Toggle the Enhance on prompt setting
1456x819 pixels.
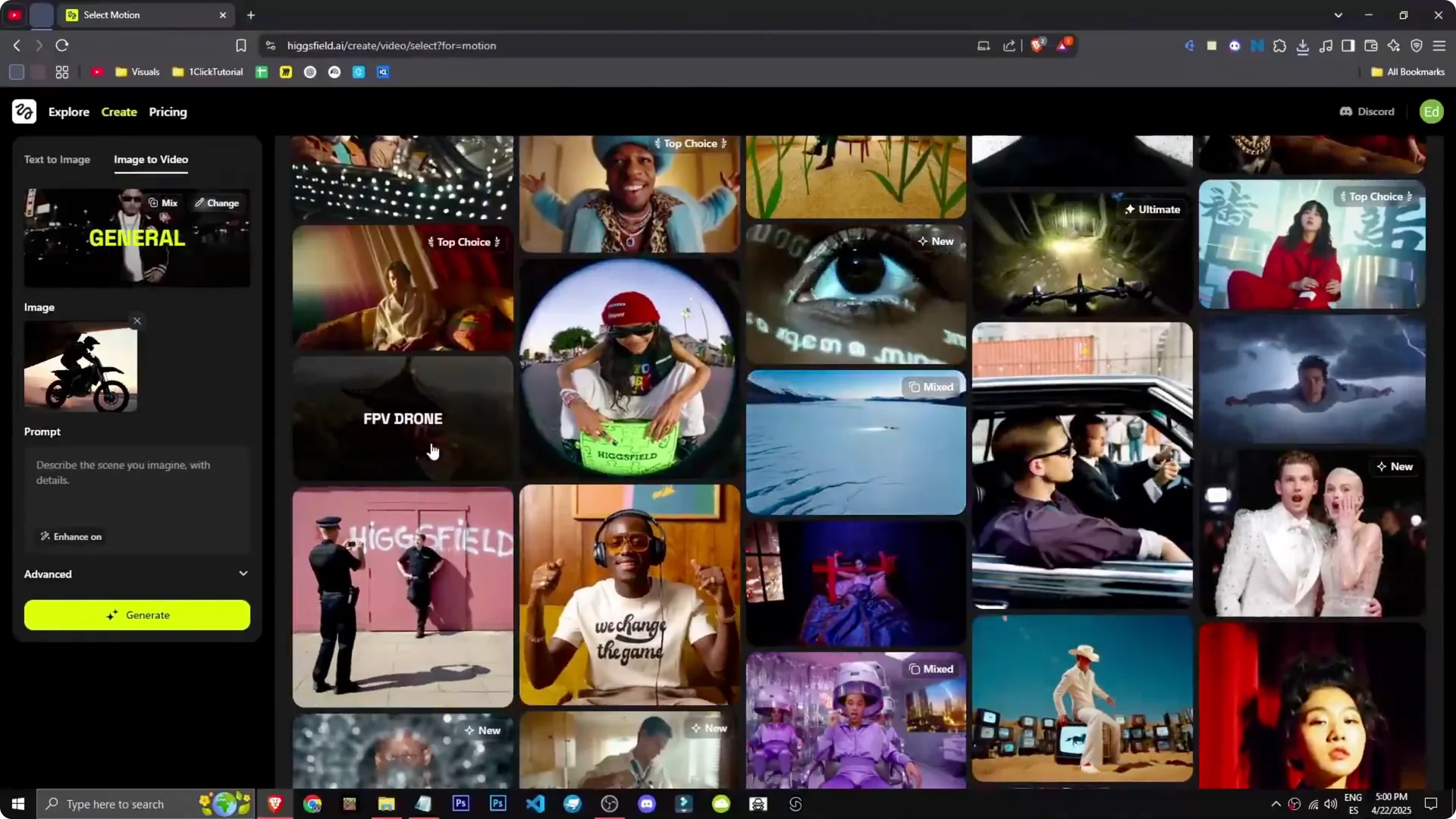pyautogui.click(x=71, y=536)
